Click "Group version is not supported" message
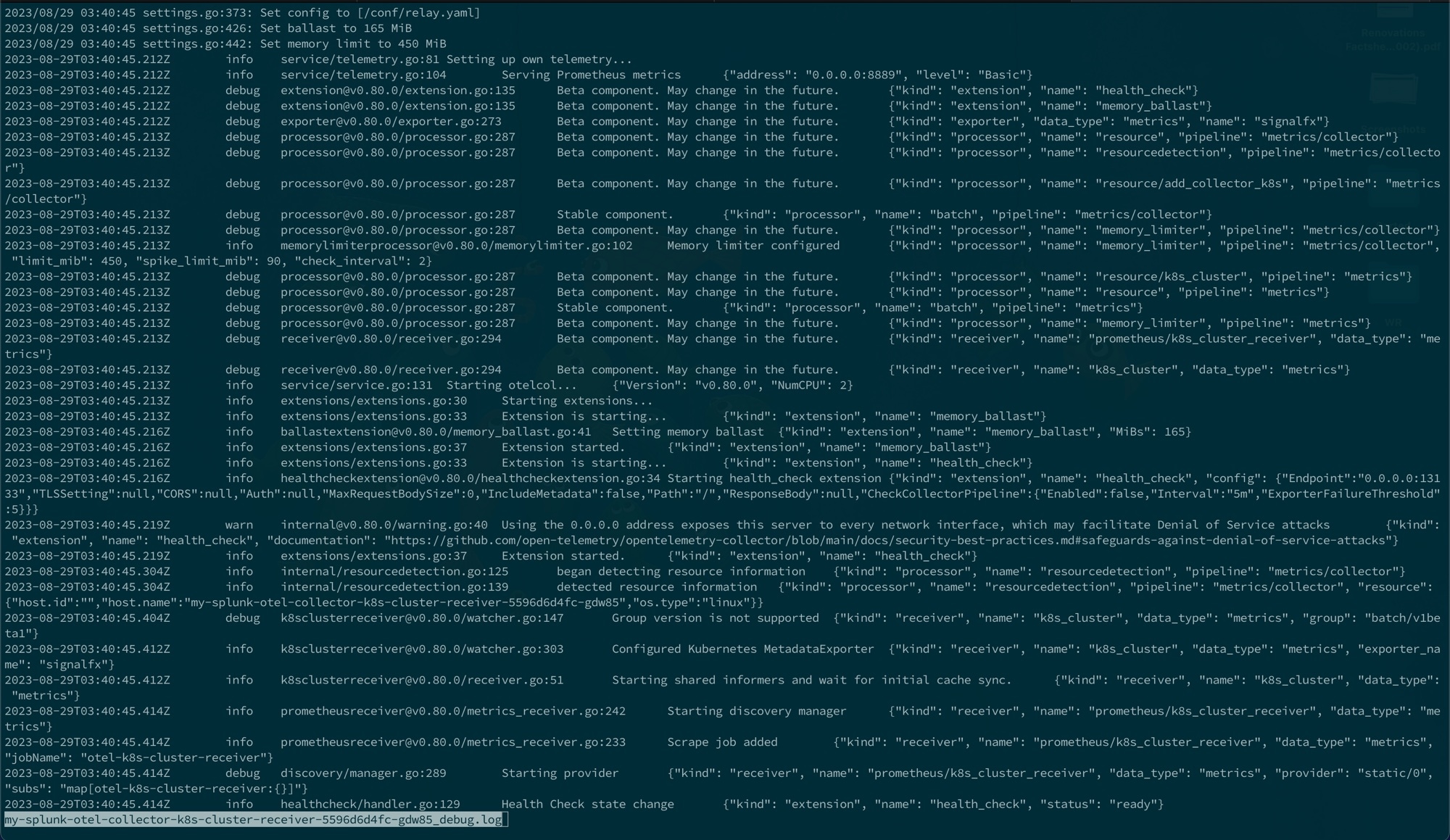This screenshot has height=840, width=1450. [716, 618]
